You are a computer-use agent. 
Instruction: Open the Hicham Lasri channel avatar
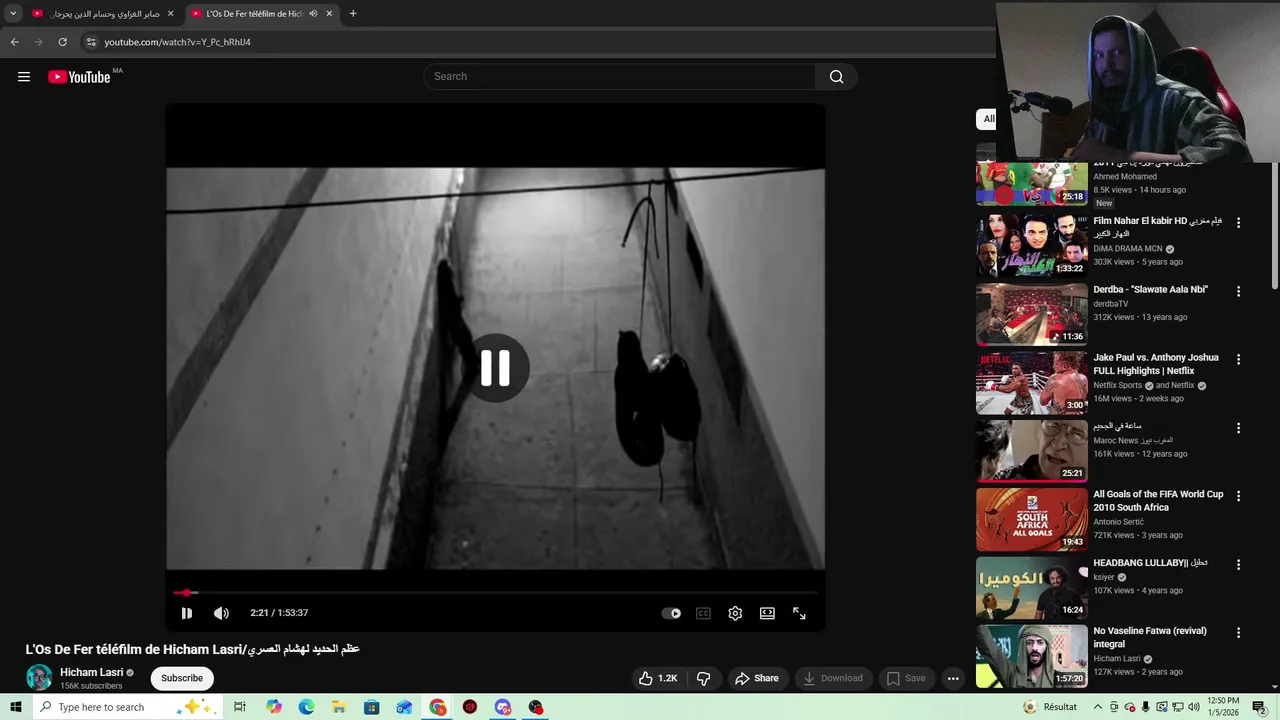click(39, 677)
